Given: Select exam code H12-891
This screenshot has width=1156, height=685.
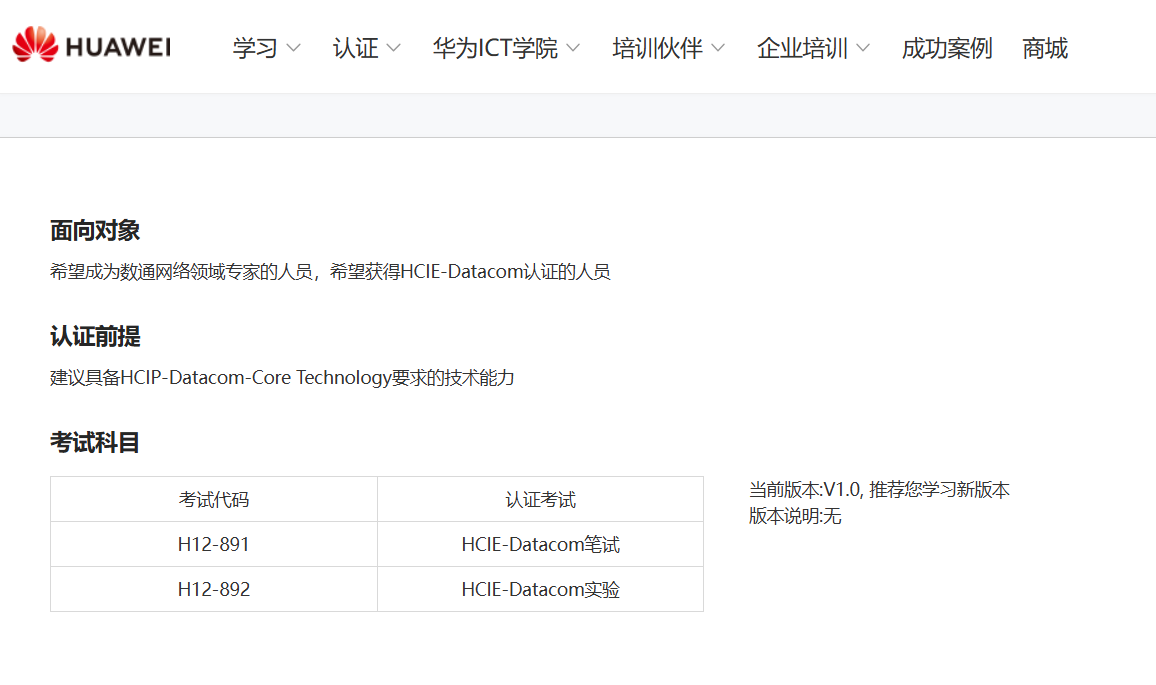Looking at the screenshot, I should click(214, 544).
